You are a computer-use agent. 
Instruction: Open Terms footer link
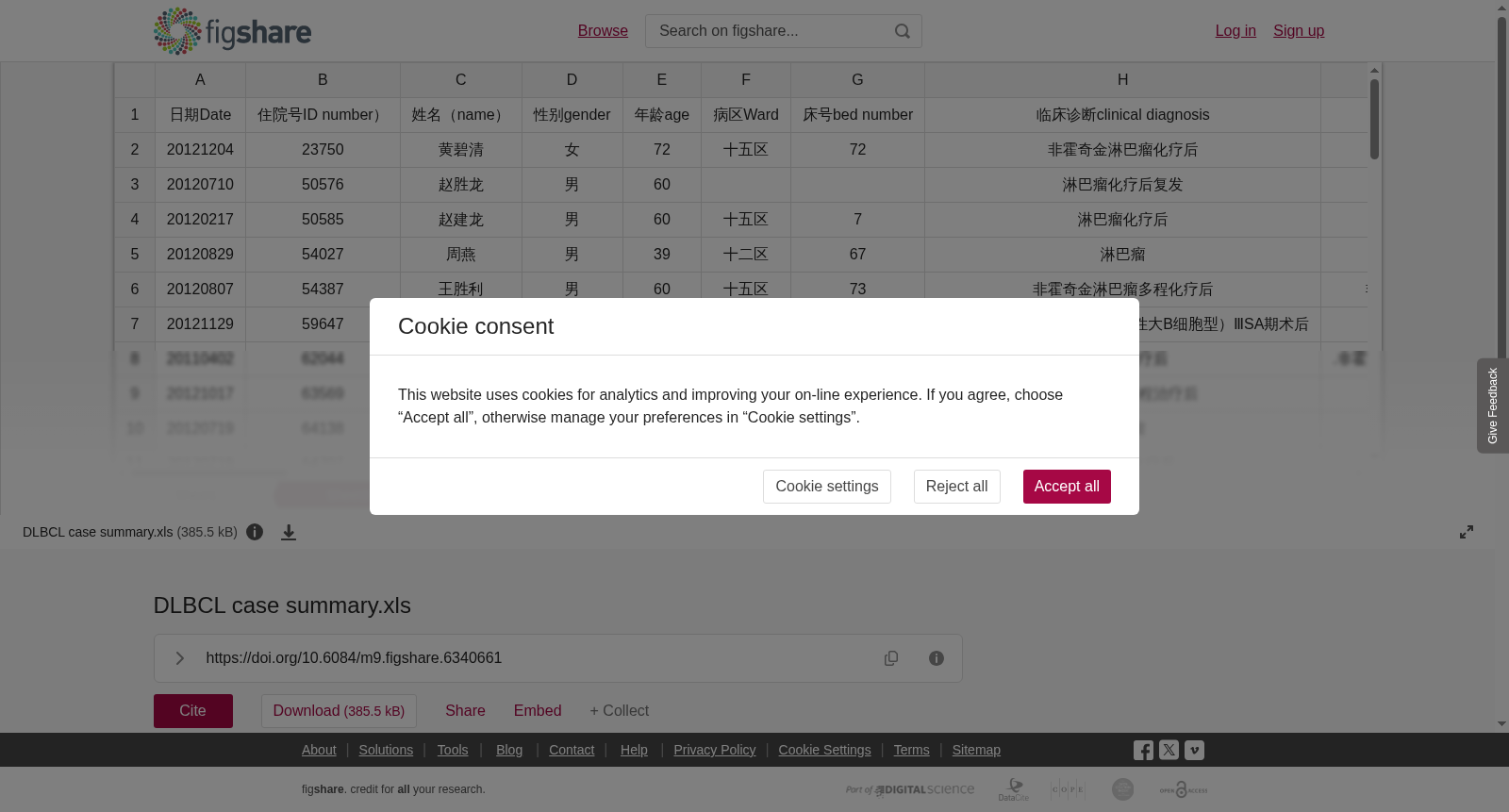coord(912,750)
